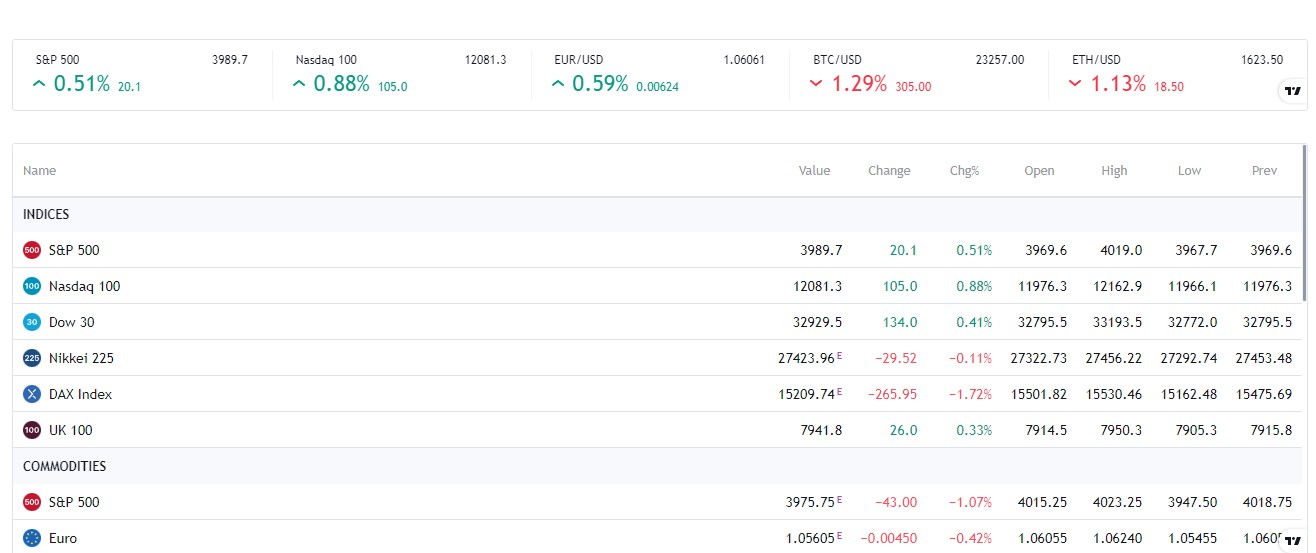Click UK 100 value 7941.8
The height and width of the screenshot is (553, 1316).
[x=821, y=430]
